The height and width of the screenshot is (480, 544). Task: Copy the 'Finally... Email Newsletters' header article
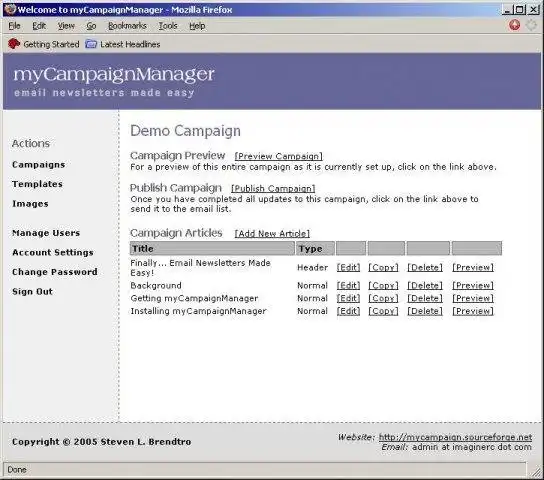coord(383,267)
